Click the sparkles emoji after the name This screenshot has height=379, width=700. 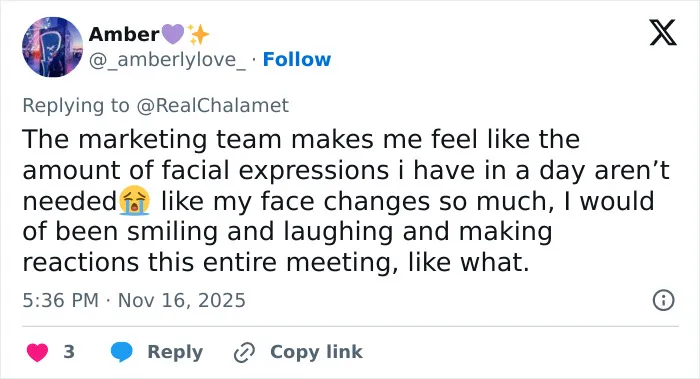[x=198, y=34]
